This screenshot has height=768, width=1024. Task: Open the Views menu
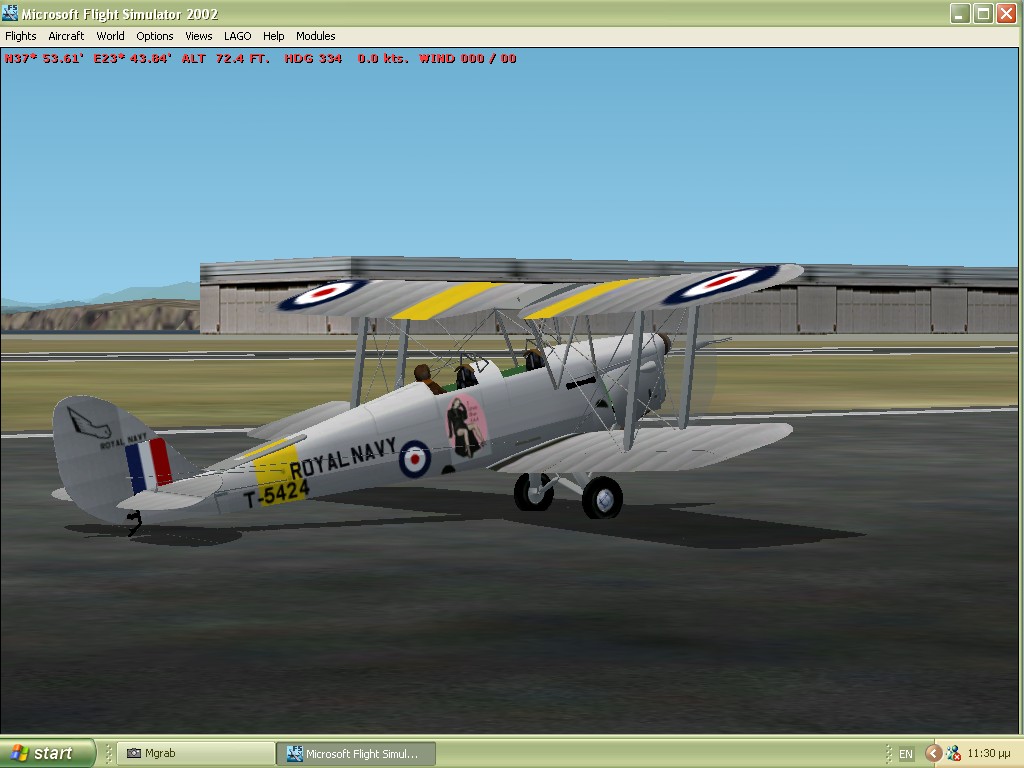coord(199,36)
